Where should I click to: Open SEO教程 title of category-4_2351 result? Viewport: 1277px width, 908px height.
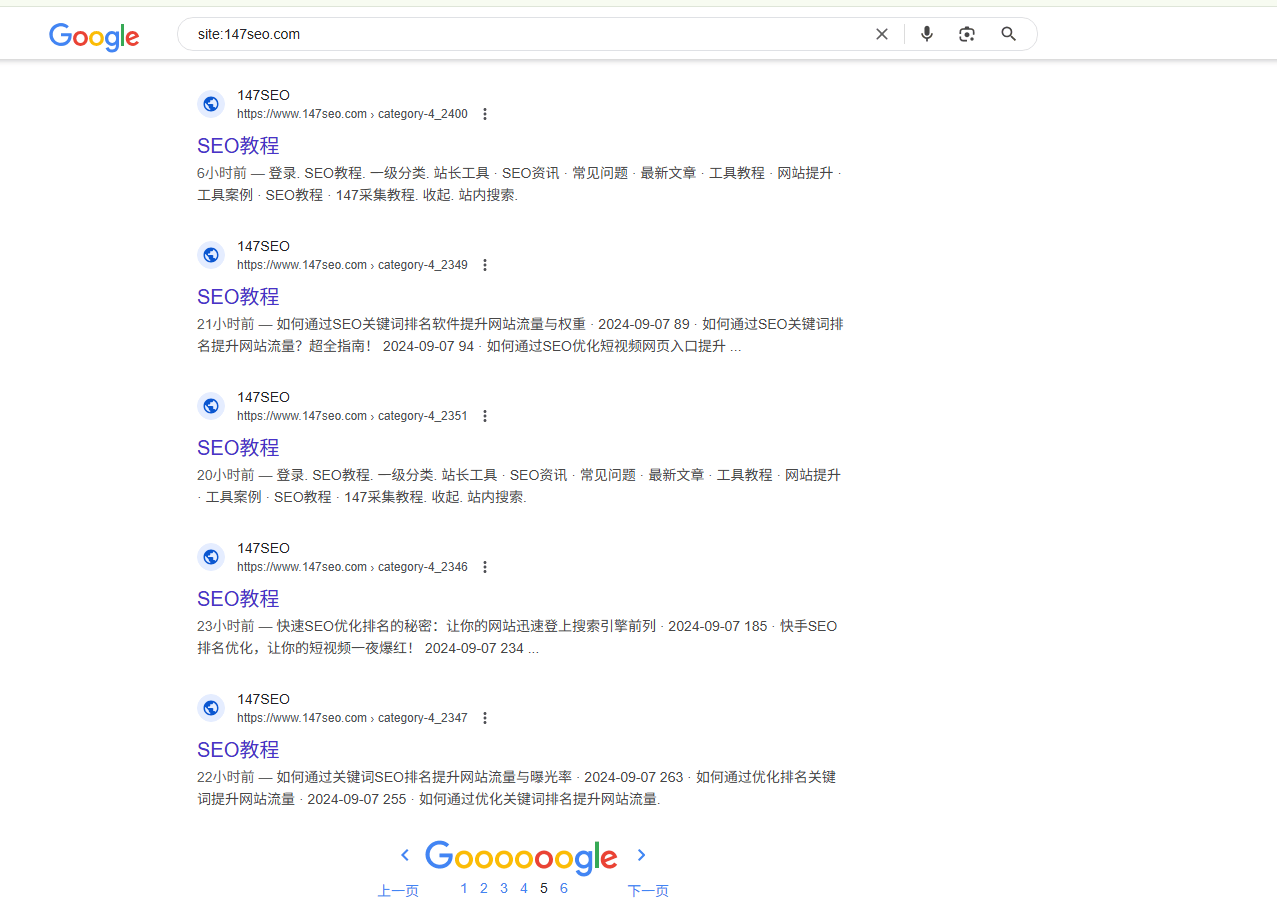click(238, 448)
